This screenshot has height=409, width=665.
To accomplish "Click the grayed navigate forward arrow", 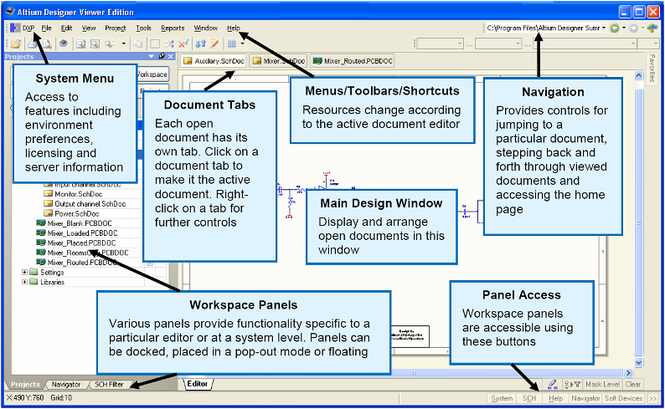I will (x=633, y=28).
